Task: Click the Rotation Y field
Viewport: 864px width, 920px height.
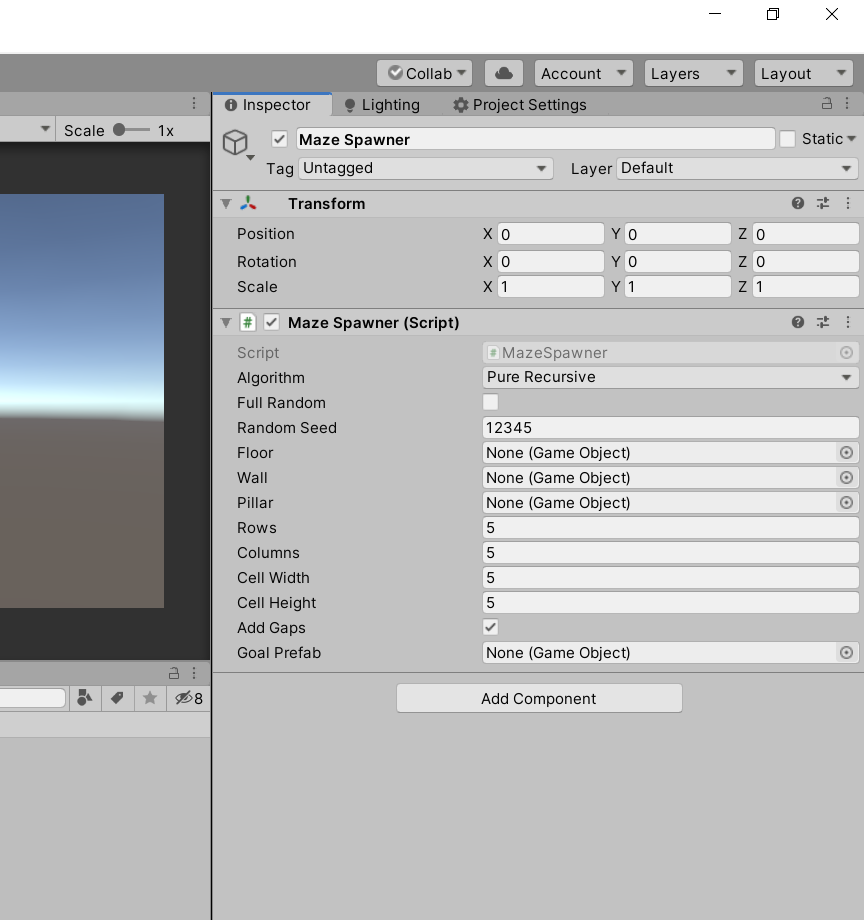Action: [678, 261]
